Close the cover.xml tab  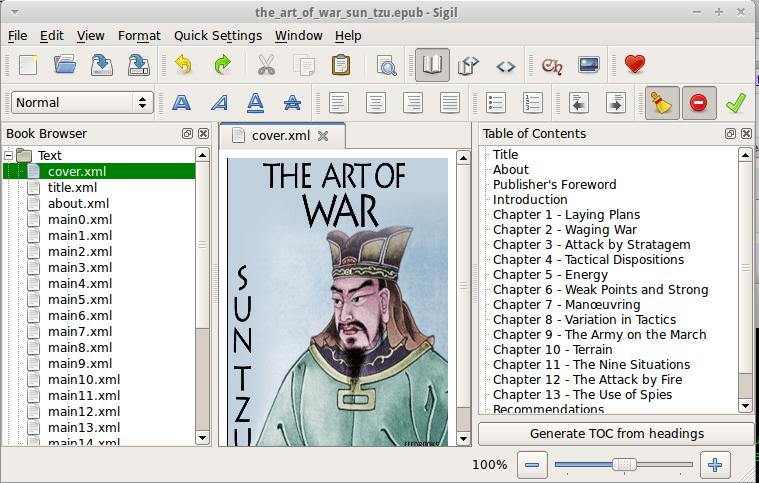323,135
